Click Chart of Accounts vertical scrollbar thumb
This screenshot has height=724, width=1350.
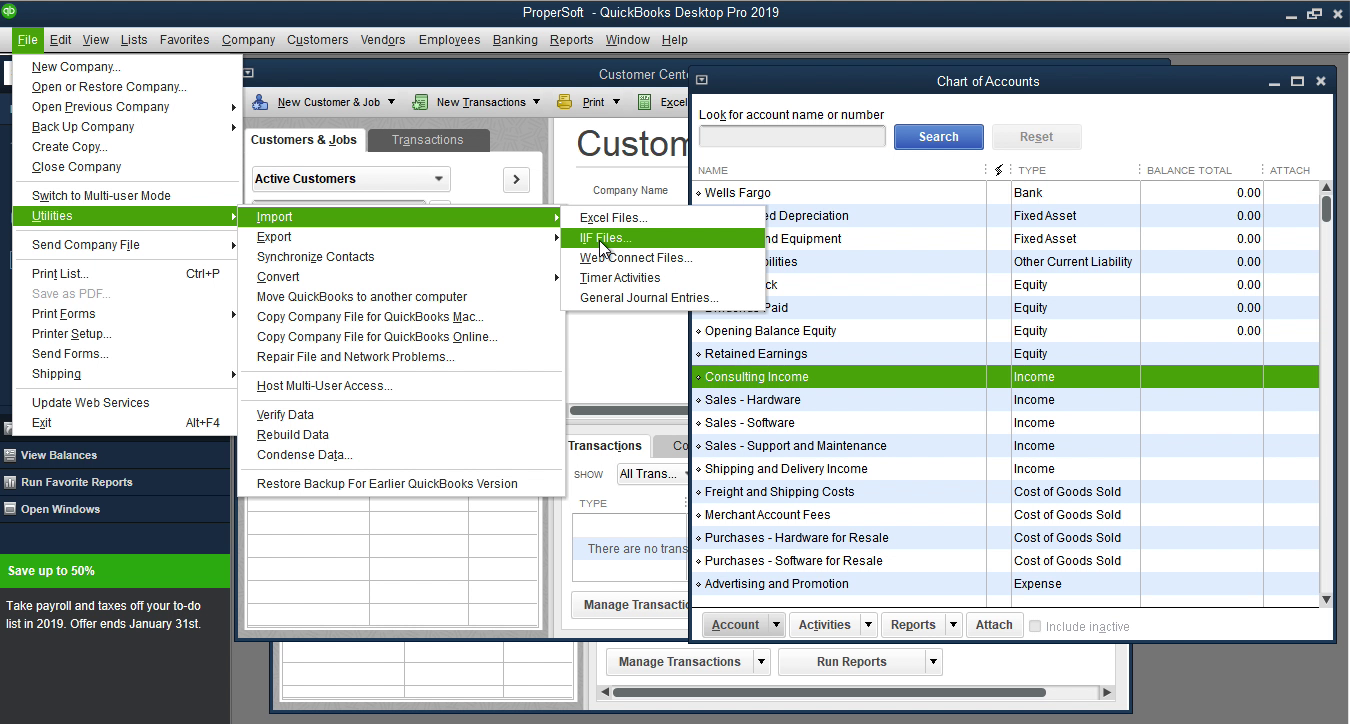1326,208
